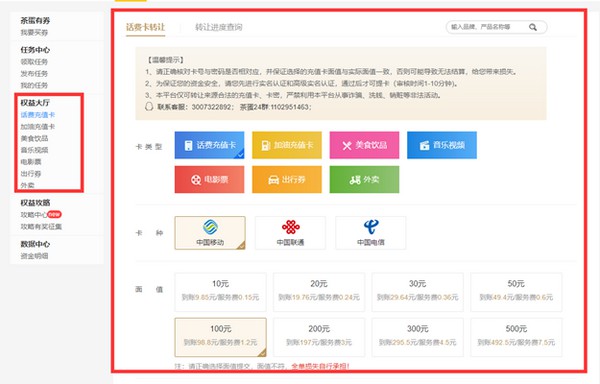The width and height of the screenshot is (600, 384).
Task: Choose the 30元 face value
Action: pyautogui.click(x=417, y=292)
